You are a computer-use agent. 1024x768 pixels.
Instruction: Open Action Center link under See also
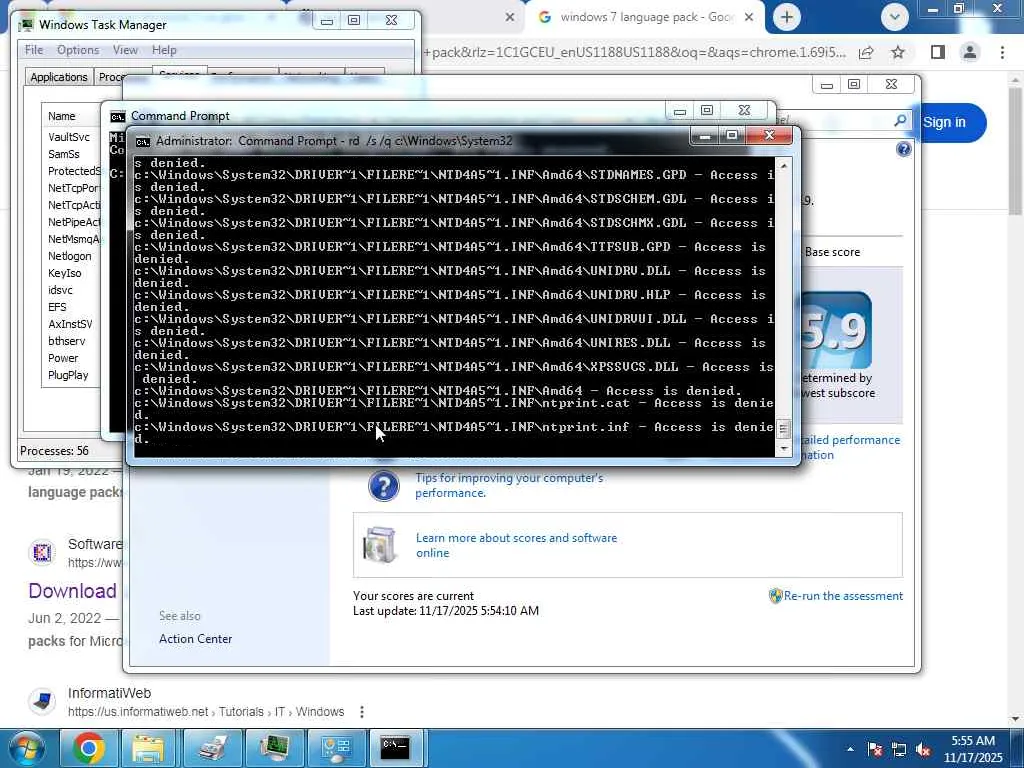195,639
